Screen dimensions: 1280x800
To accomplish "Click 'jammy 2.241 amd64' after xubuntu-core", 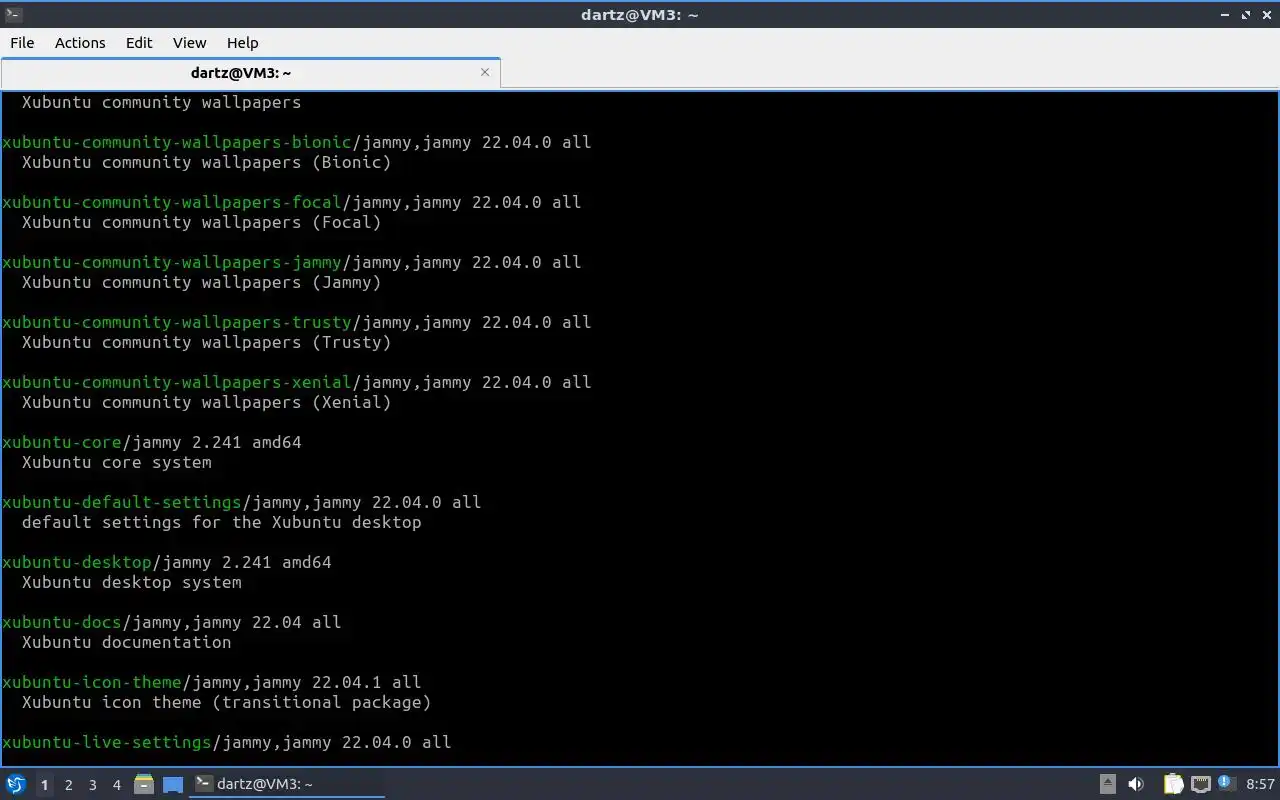I will click(x=217, y=442).
